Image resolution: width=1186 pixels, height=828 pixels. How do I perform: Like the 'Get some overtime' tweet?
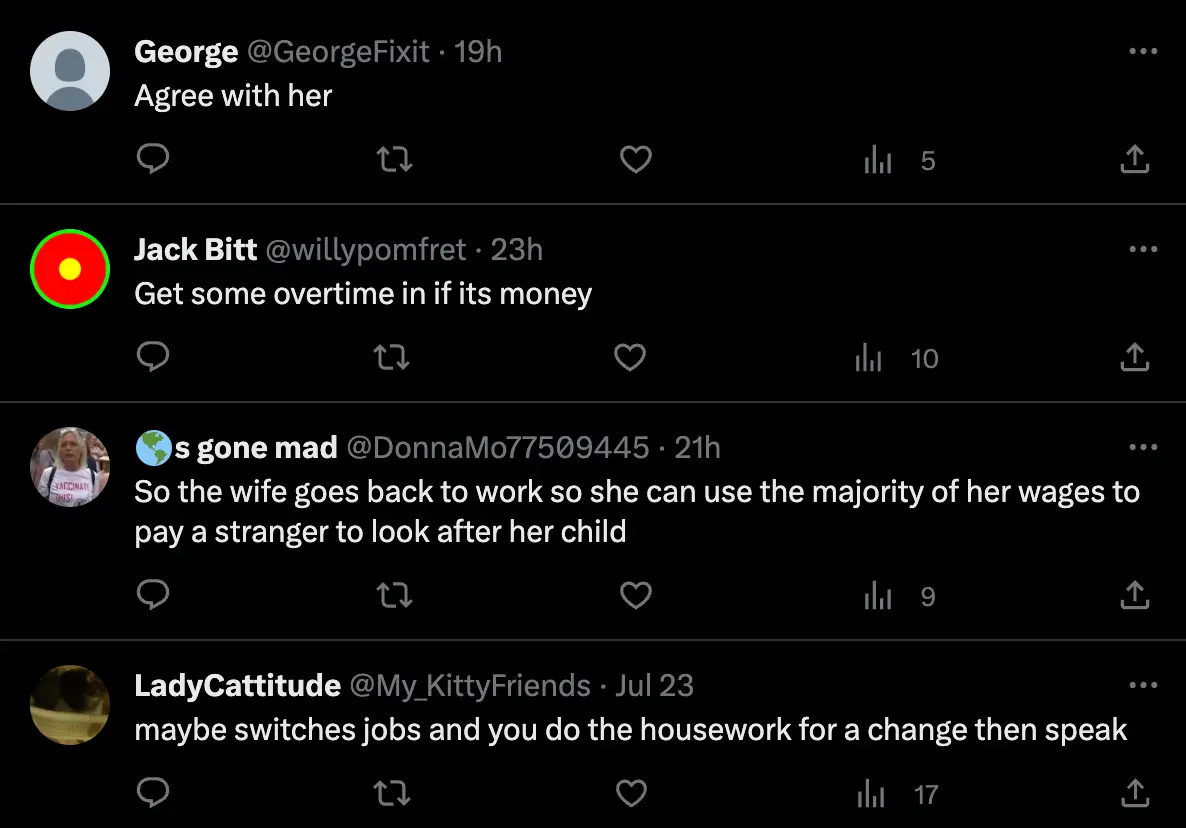(630, 358)
